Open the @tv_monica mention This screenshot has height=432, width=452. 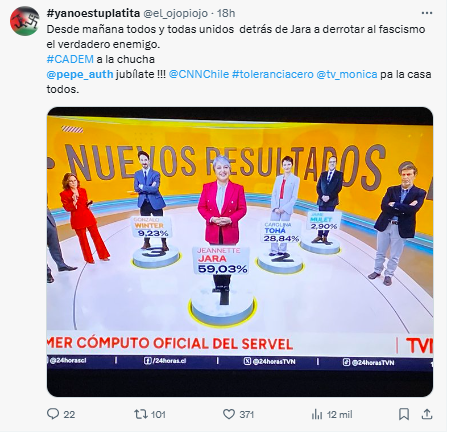tap(347, 74)
